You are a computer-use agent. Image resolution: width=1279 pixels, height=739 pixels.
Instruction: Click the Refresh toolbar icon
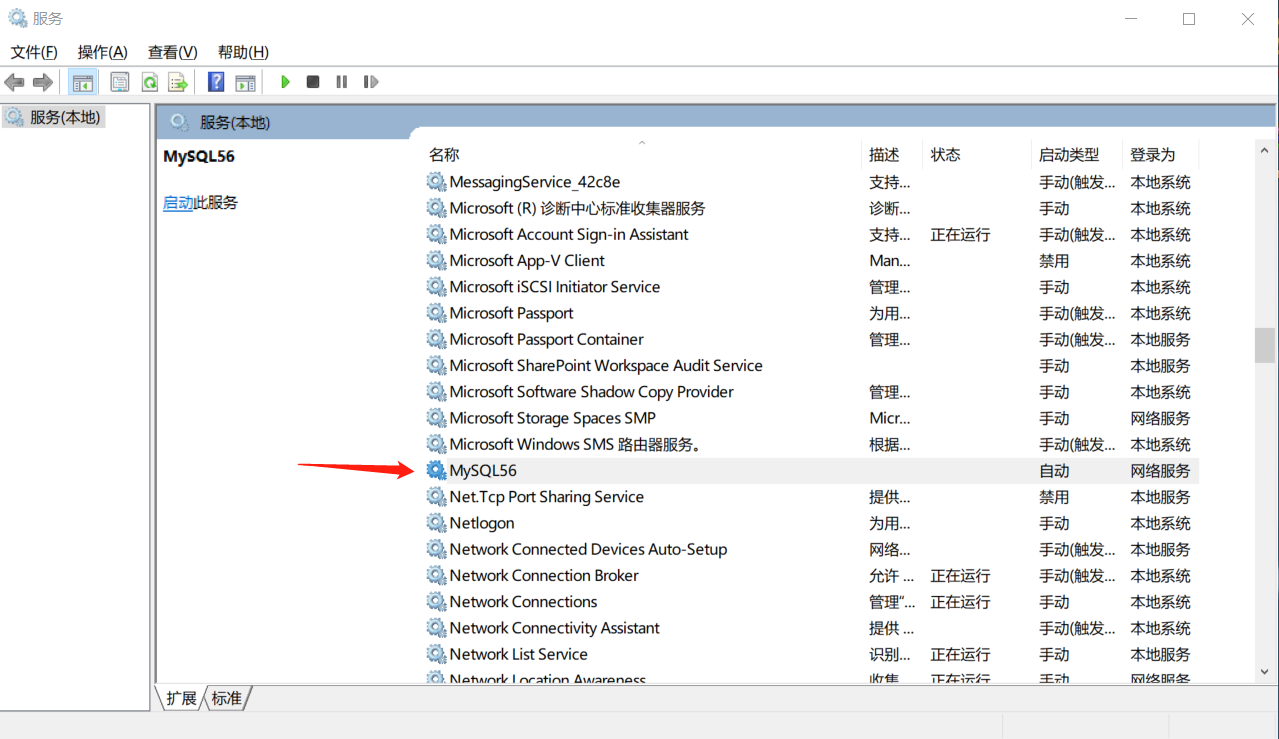(150, 82)
